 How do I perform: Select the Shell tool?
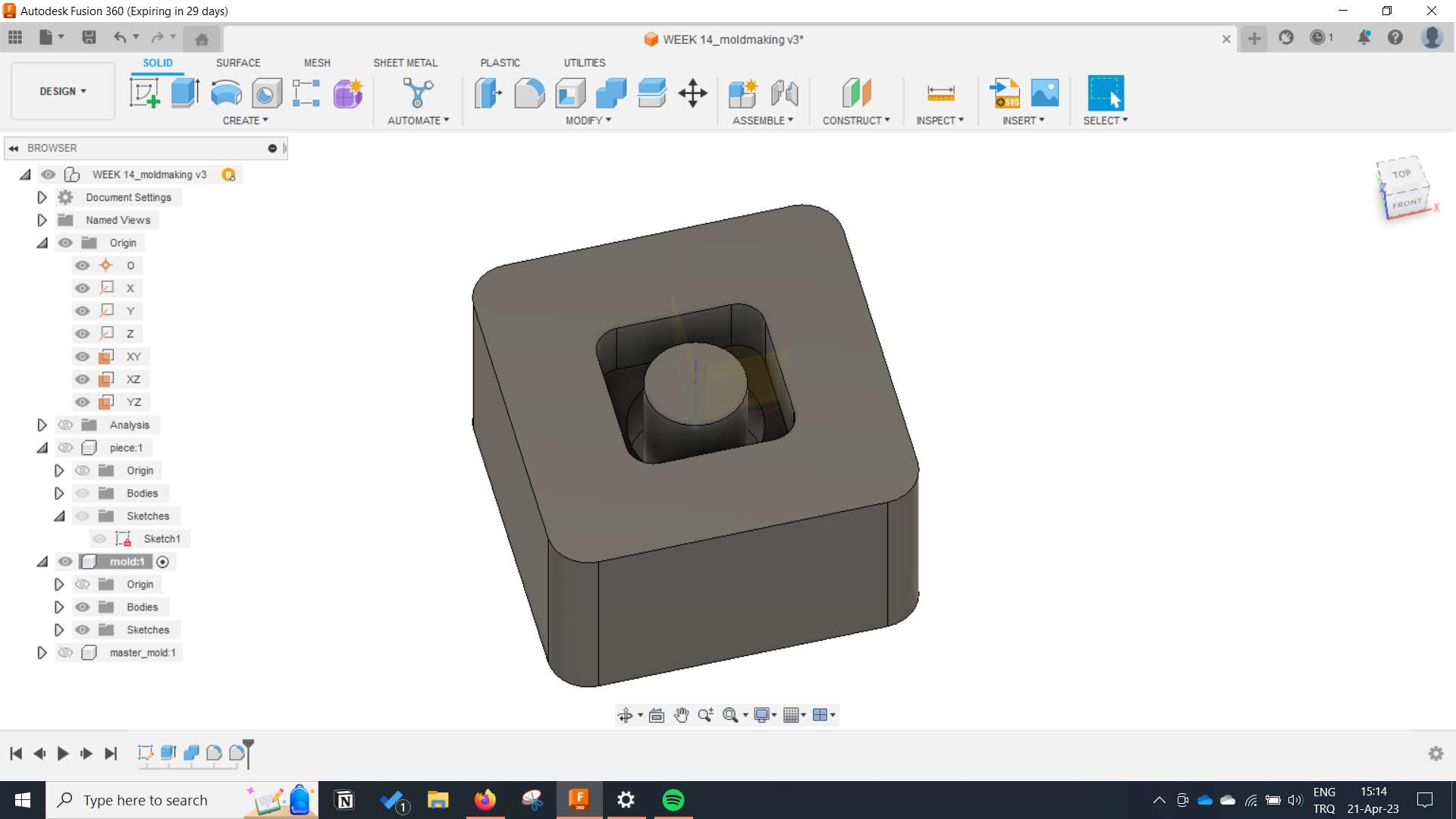click(x=570, y=93)
